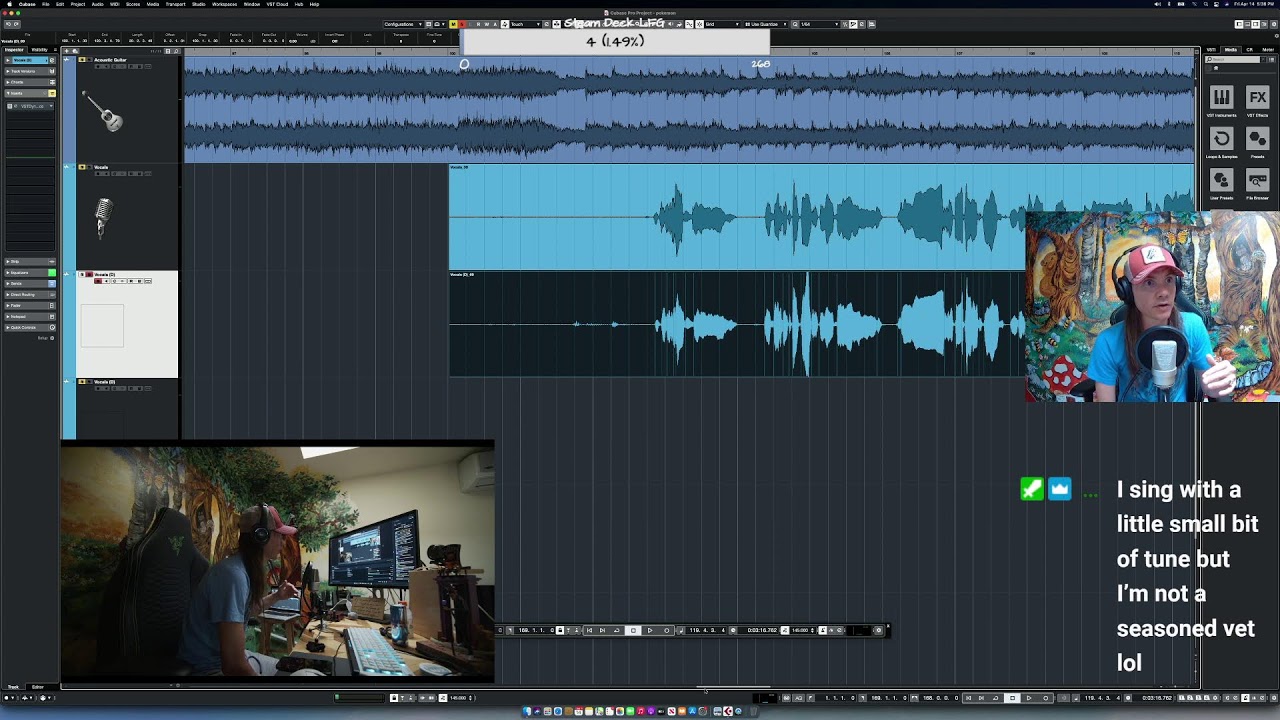The width and height of the screenshot is (1280, 720).
Task: Click play in the floating transport bar
Action: [649, 630]
